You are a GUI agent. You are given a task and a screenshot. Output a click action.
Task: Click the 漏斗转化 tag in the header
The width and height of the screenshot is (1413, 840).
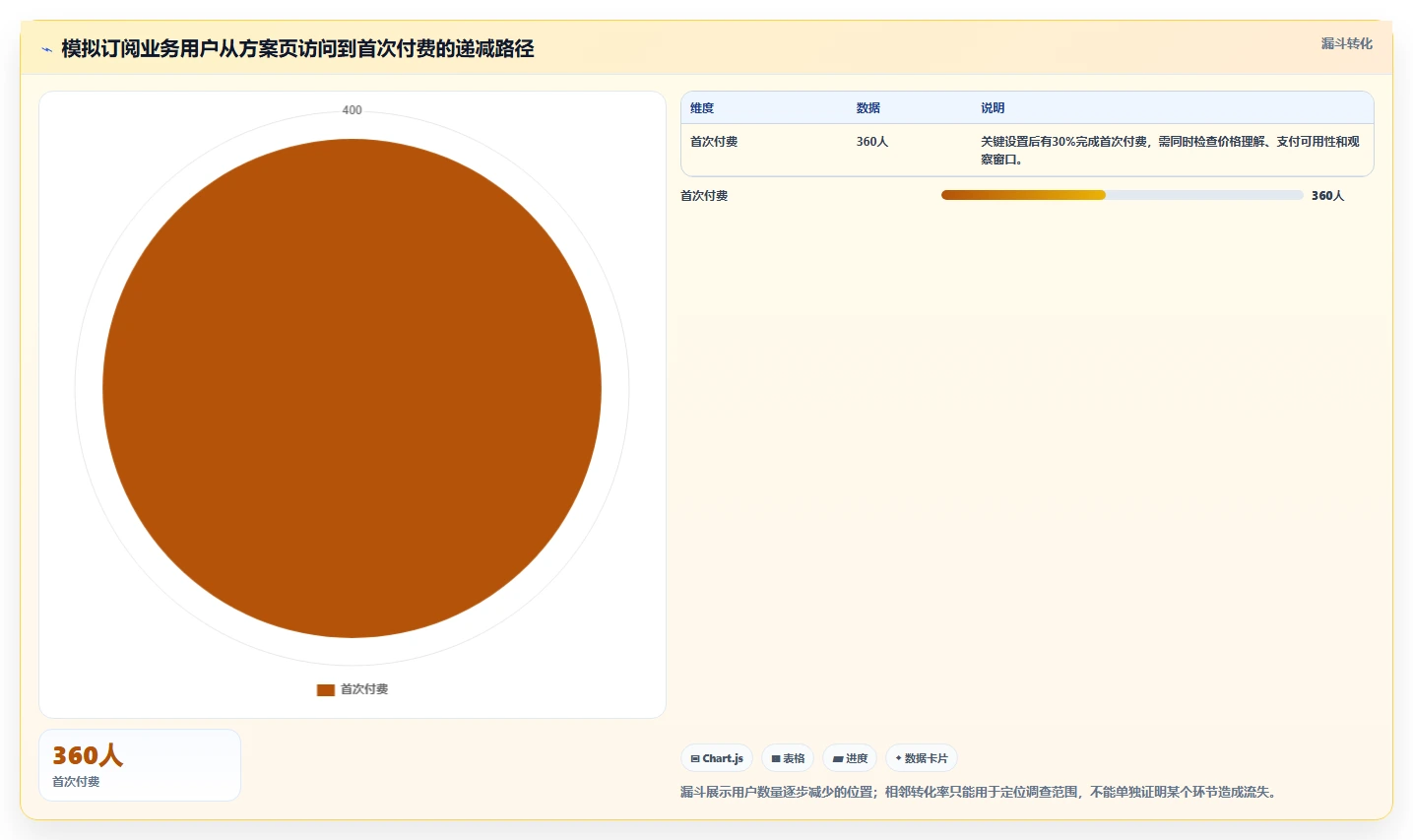(x=1346, y=43)
